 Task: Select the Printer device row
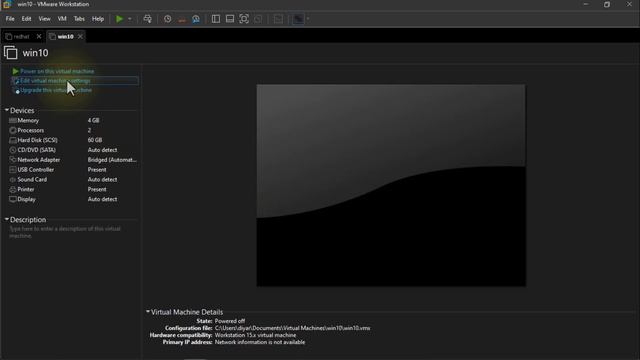73,189
